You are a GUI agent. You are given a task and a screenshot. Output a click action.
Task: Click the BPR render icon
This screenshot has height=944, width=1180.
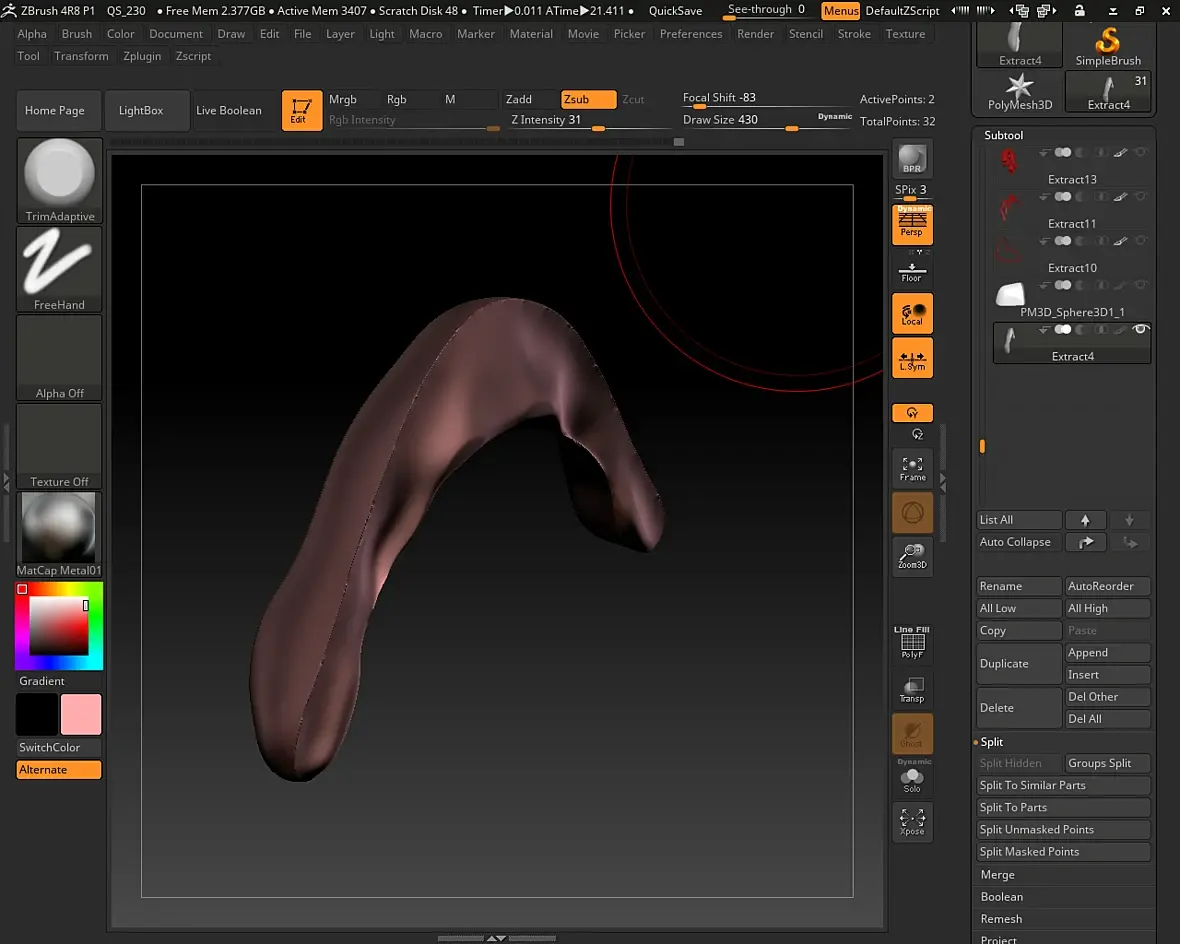912,159
